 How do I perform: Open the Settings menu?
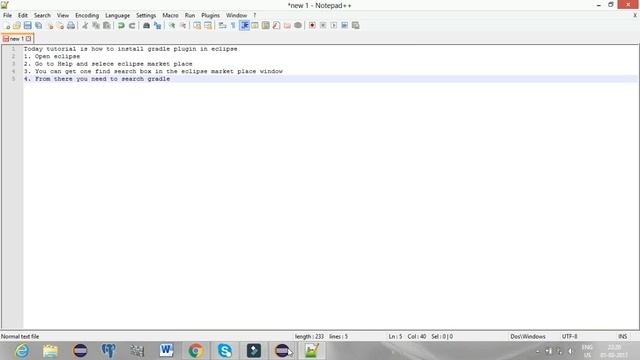(146, 16)
